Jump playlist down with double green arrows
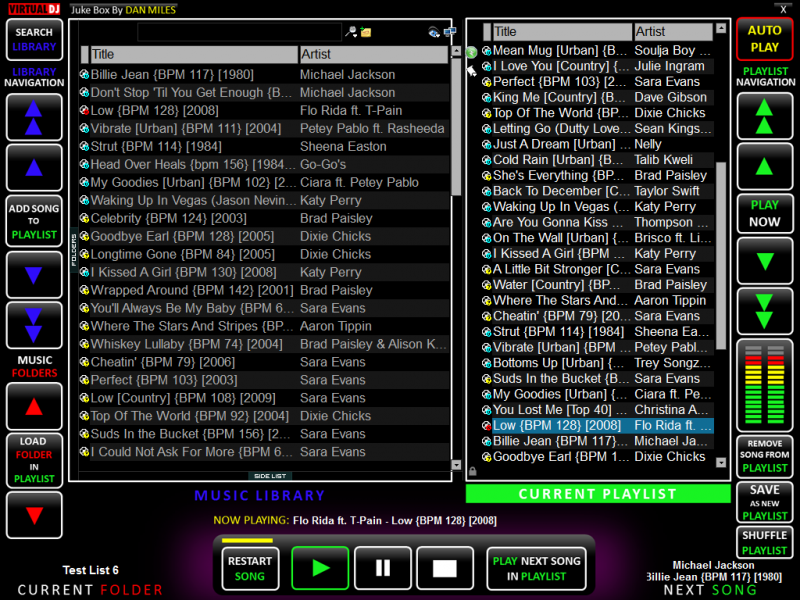This screenshot has width=800, height=600. click(765, 311)
